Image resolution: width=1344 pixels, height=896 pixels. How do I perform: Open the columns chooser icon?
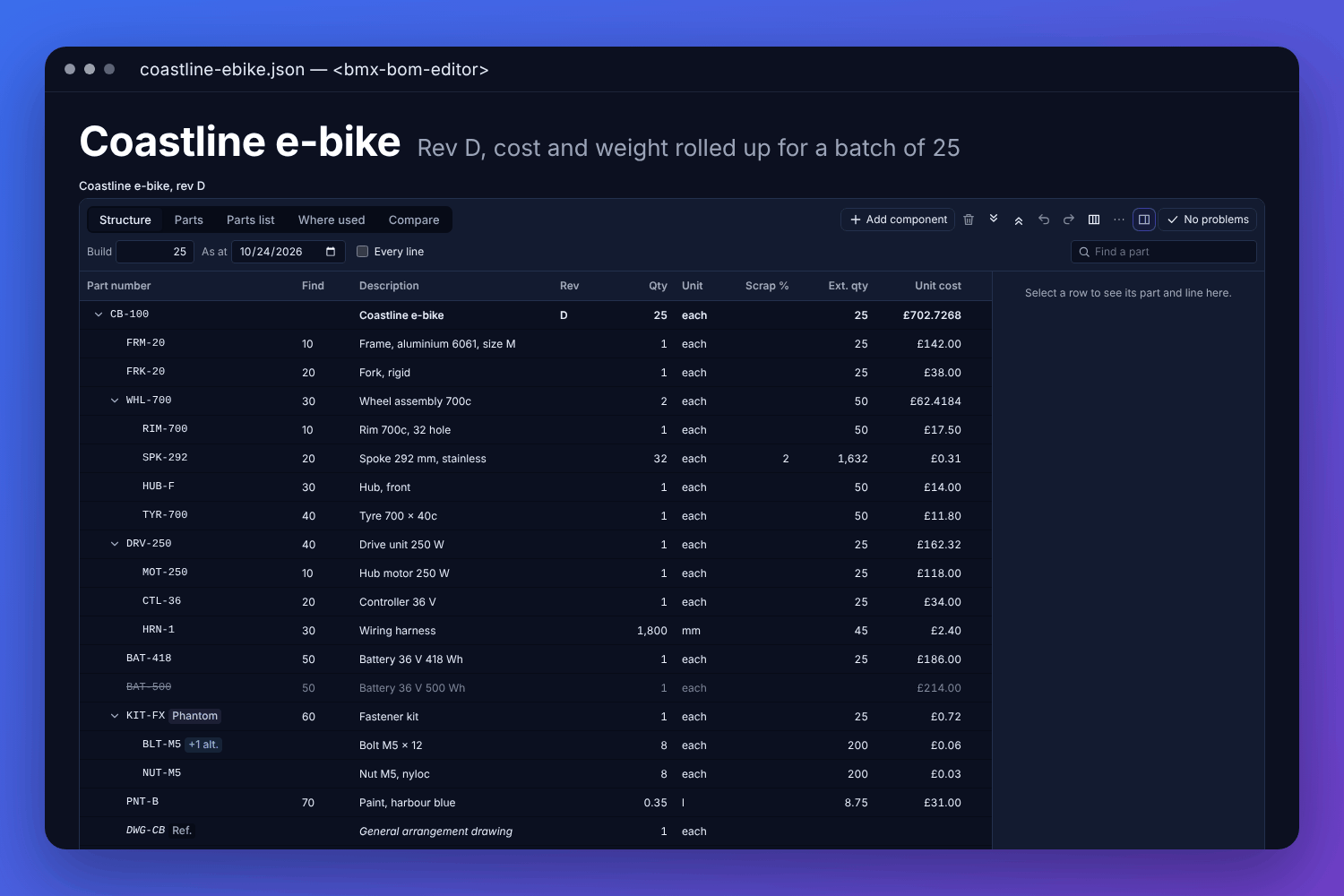pyautogui.click(x=1094, y=220)
